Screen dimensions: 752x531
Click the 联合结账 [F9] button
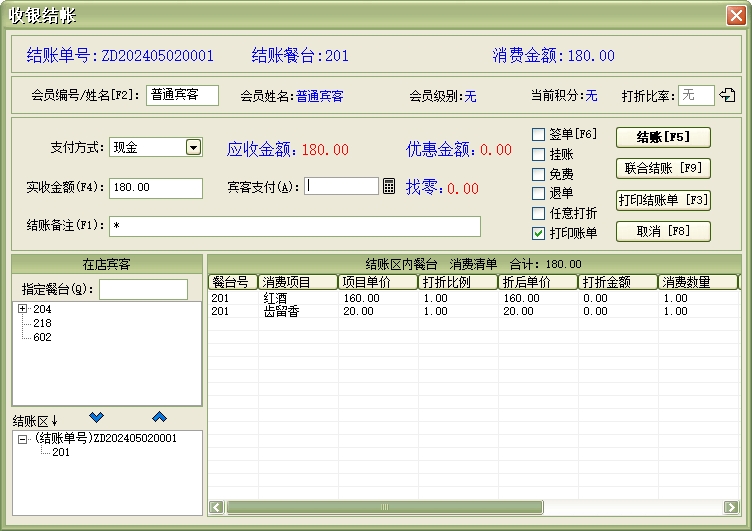[x=664, y=168]
